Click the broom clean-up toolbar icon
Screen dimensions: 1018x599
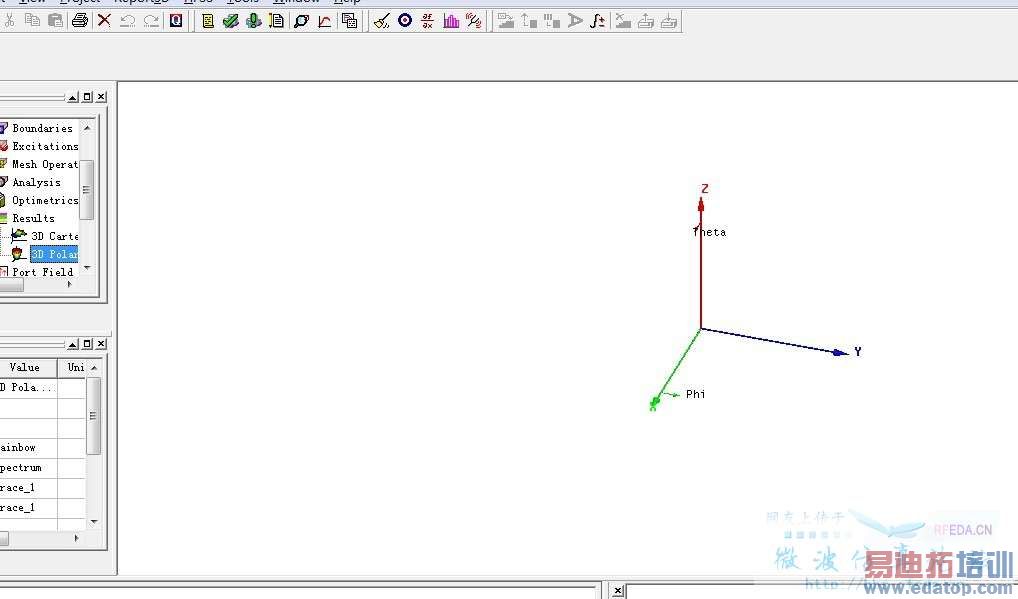click(382, 21)
